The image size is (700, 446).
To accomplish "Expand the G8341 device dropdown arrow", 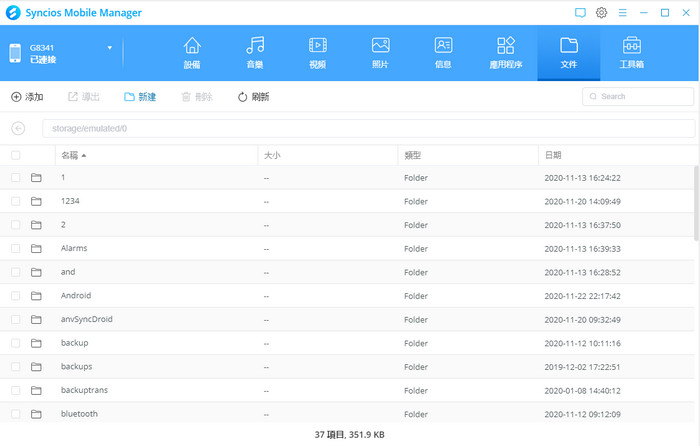I will tap(109, 48).
